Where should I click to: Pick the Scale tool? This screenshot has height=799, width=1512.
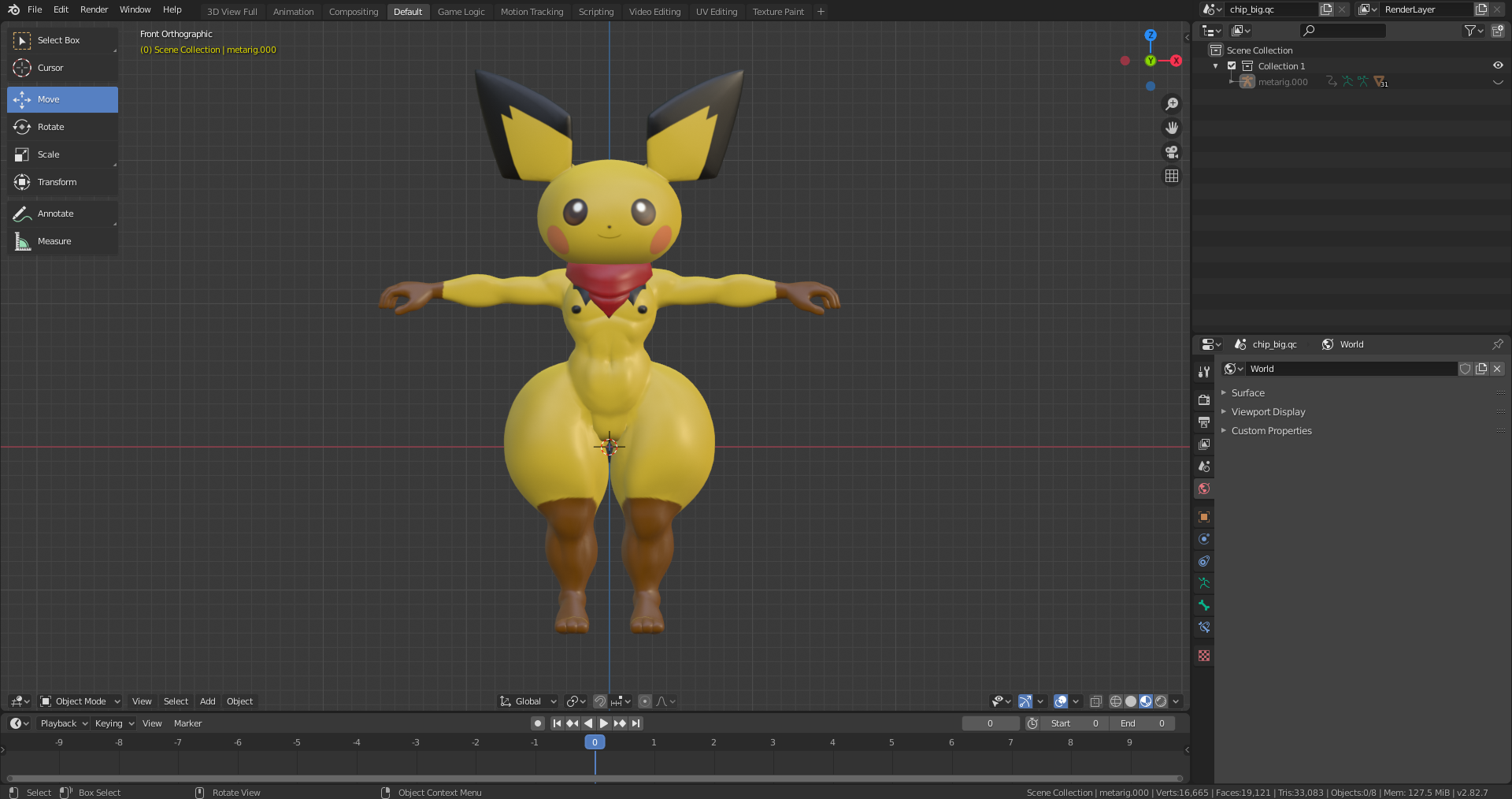pyautogui.click(x=62, y=154)
